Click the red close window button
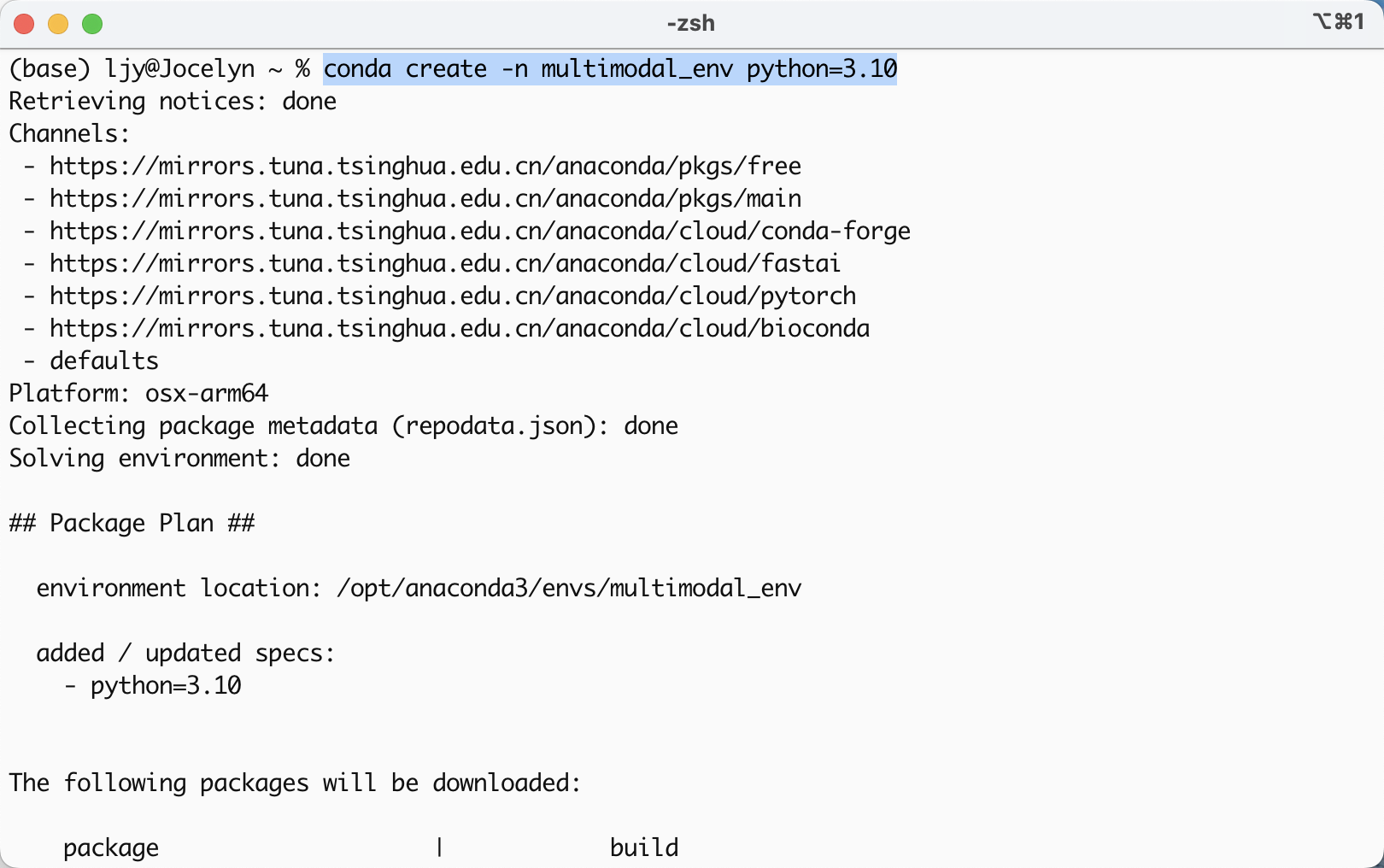The image size is (1384, 868). click(24, 24)
